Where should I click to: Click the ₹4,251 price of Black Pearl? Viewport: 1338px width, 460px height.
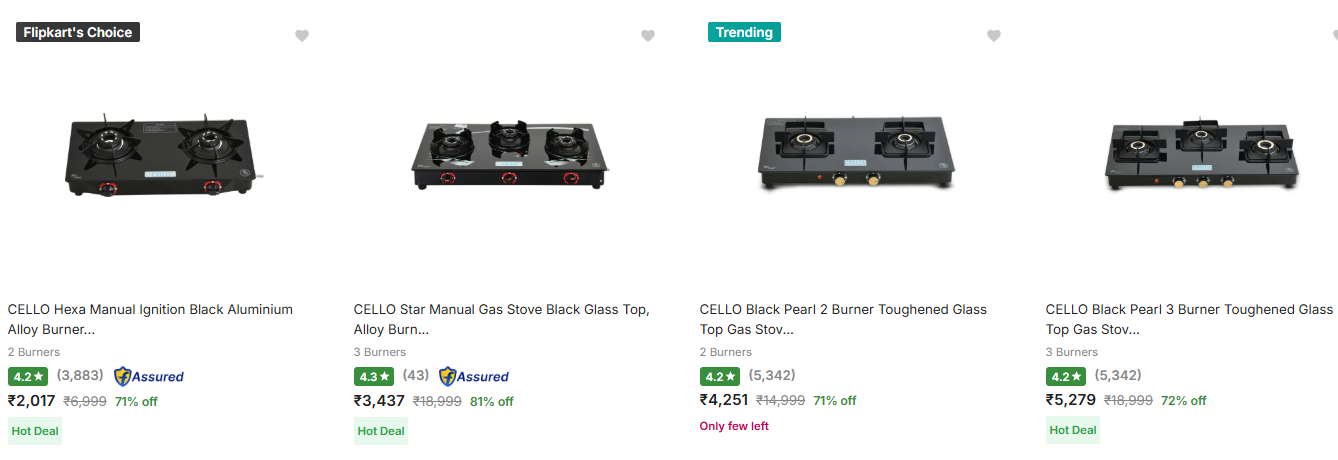pos(724,400)
